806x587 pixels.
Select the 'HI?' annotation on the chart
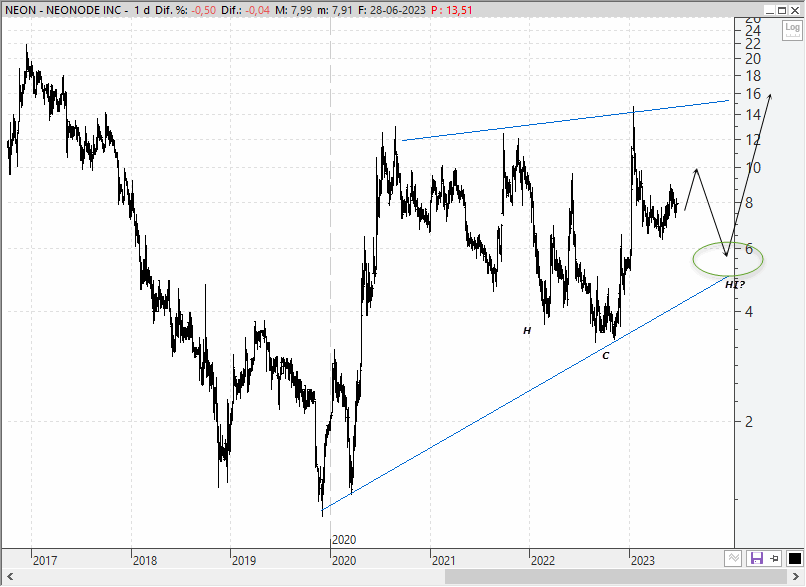735,285
